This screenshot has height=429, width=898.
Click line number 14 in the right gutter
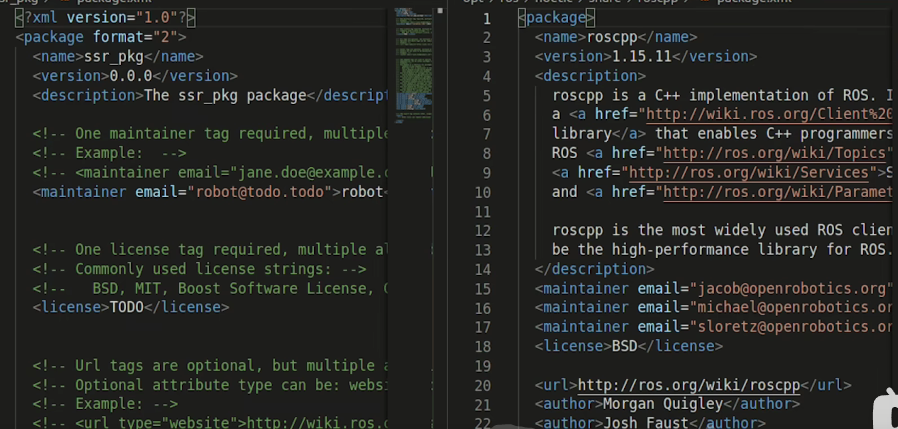pyautogui.click(x=483, y=269)
